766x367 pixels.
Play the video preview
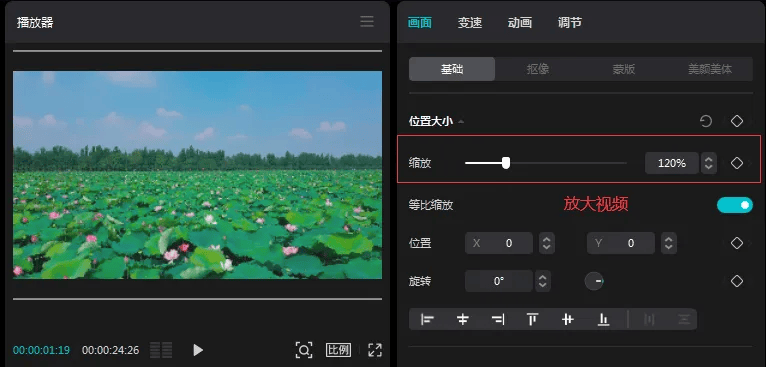(x=198, y=350)
